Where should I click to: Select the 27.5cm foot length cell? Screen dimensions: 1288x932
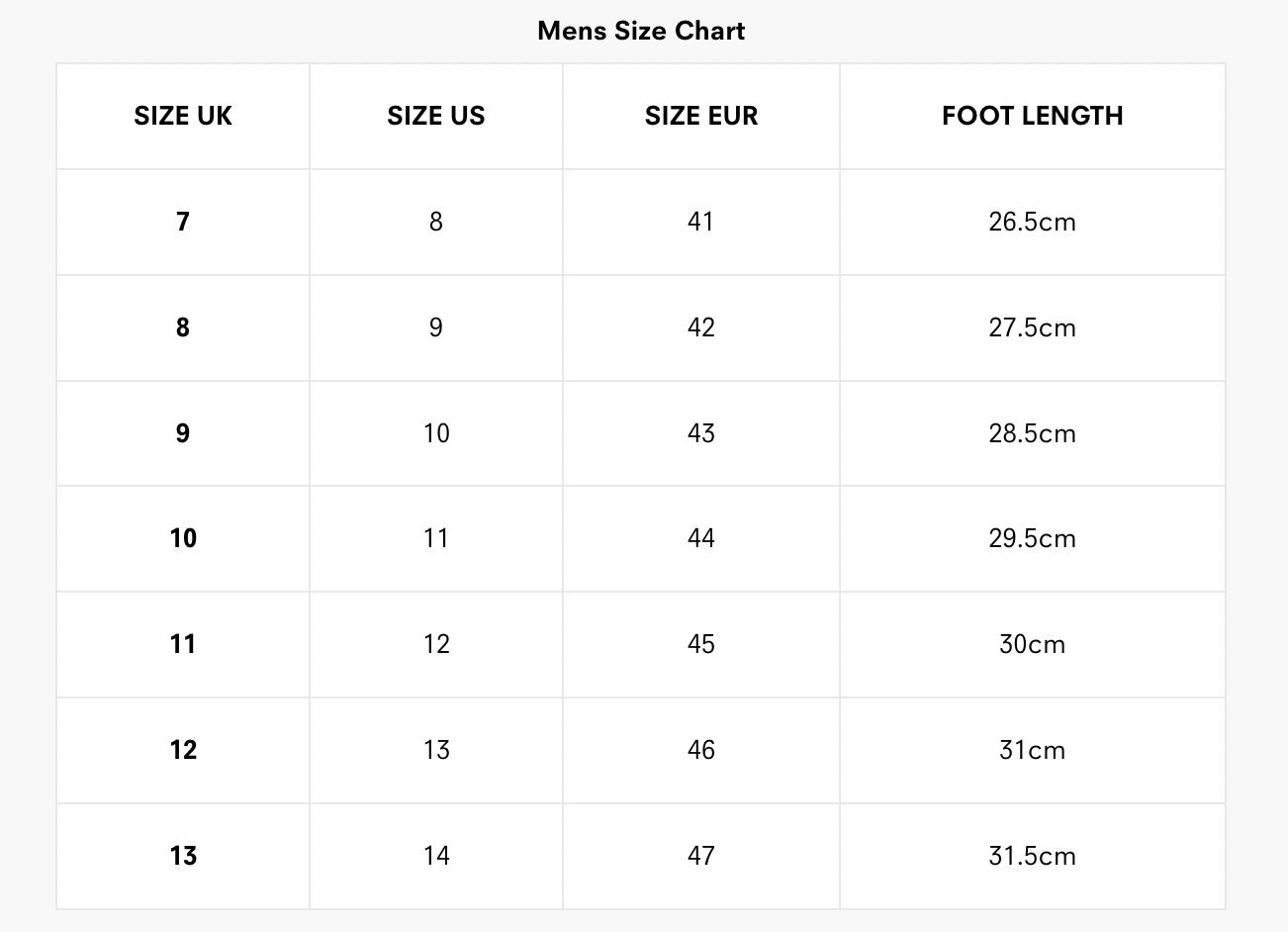tap(1032, 327)
